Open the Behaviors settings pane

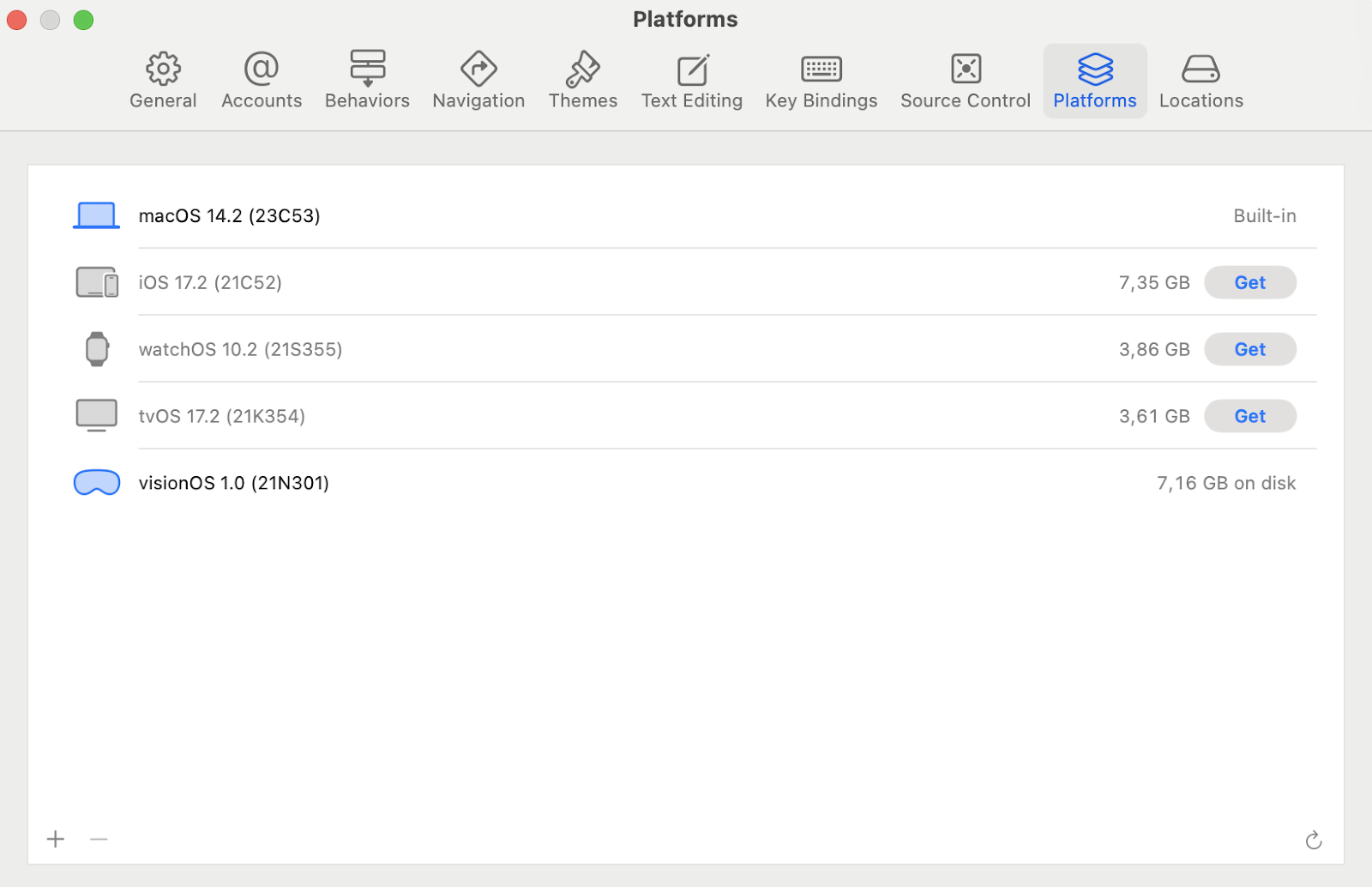coord(367,79)
